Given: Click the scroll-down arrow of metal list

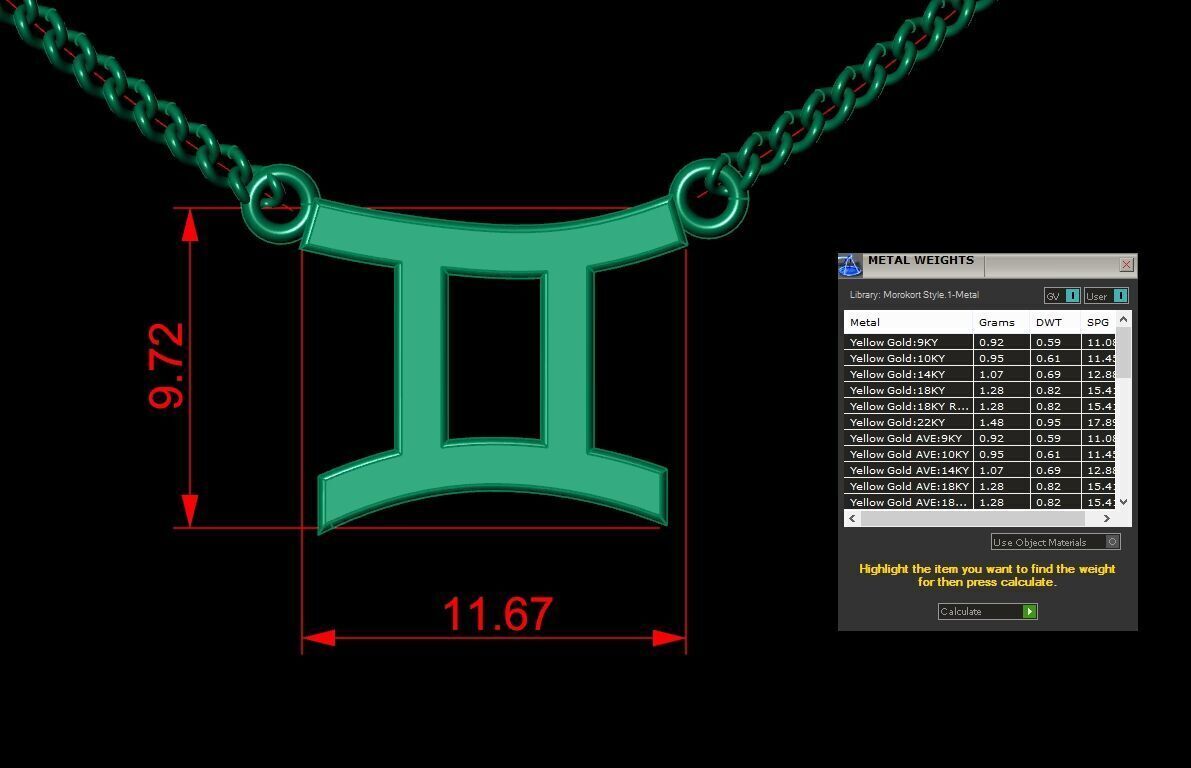Looking at the screenshot, I should 1123,502.
